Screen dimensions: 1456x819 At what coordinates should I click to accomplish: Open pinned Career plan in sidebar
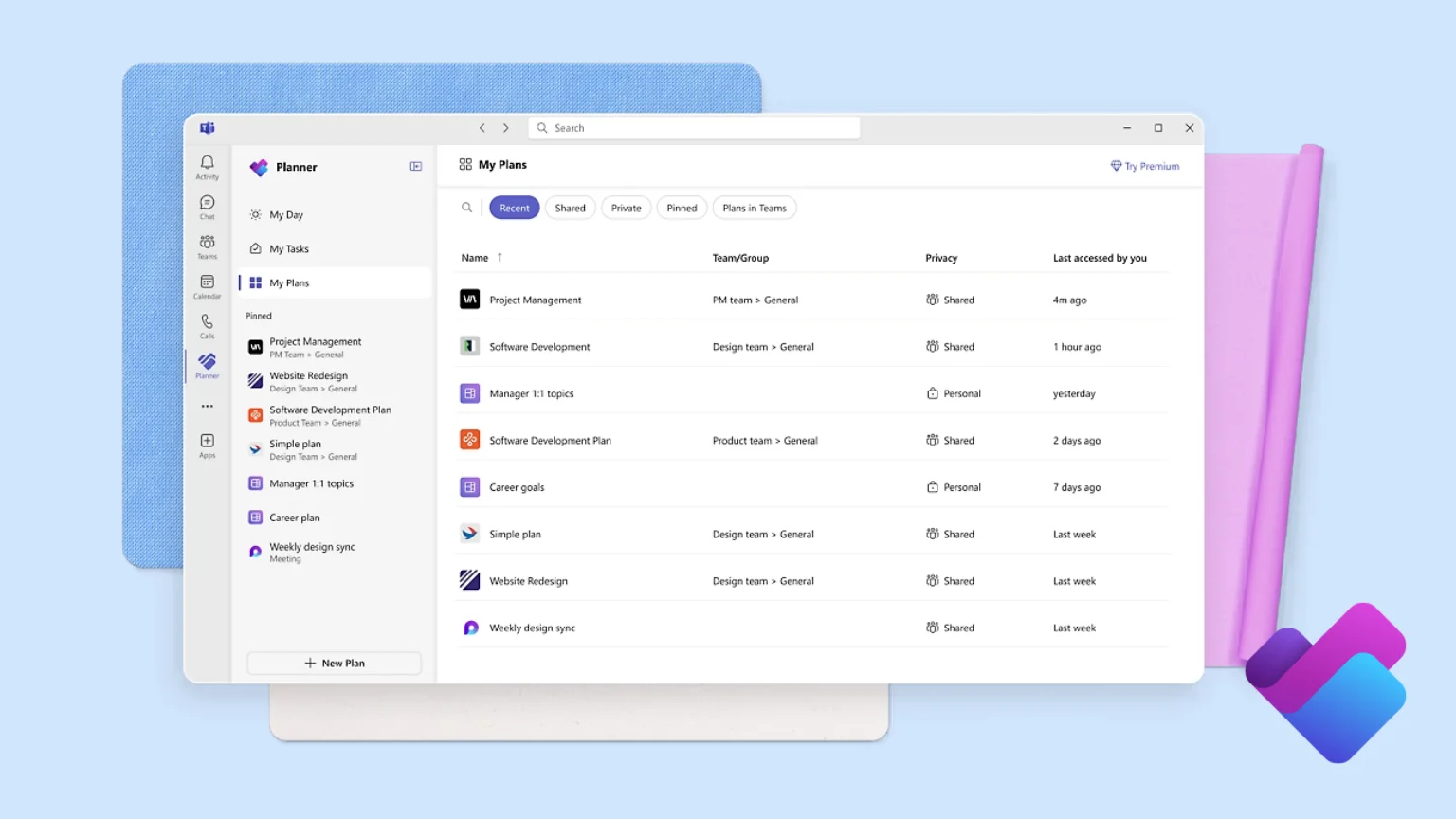coord(335,518)
